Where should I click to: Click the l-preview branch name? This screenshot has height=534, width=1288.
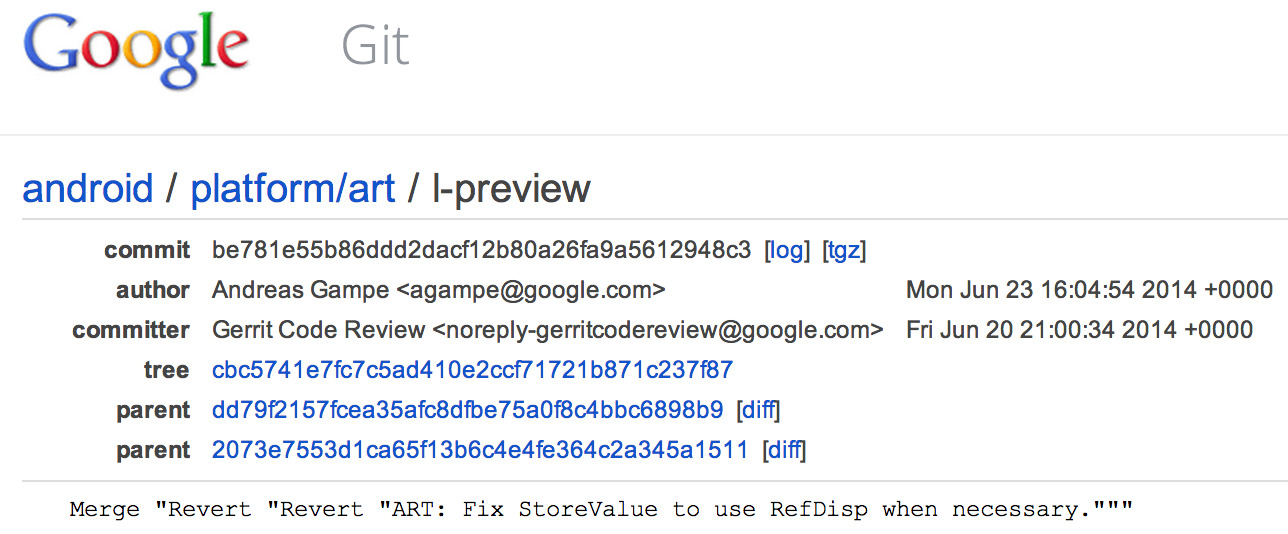pyautogui.click(x=511, y=188)
